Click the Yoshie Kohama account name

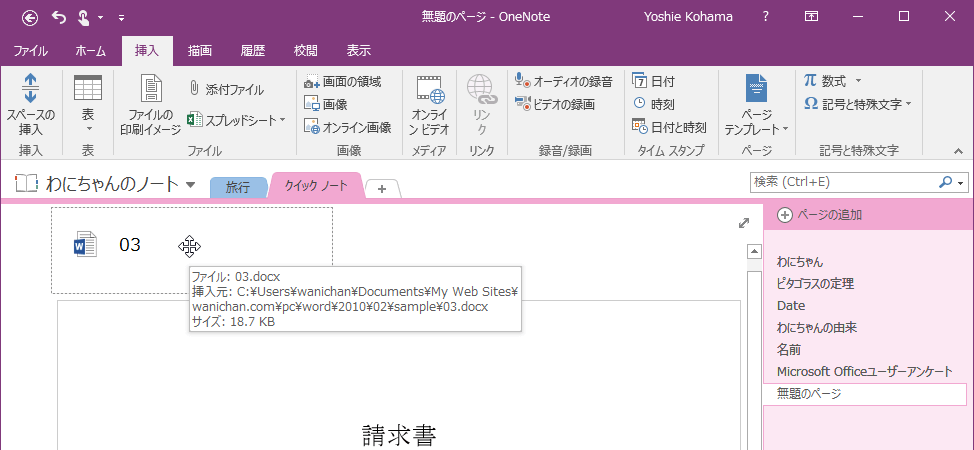(x=690, y=17)
